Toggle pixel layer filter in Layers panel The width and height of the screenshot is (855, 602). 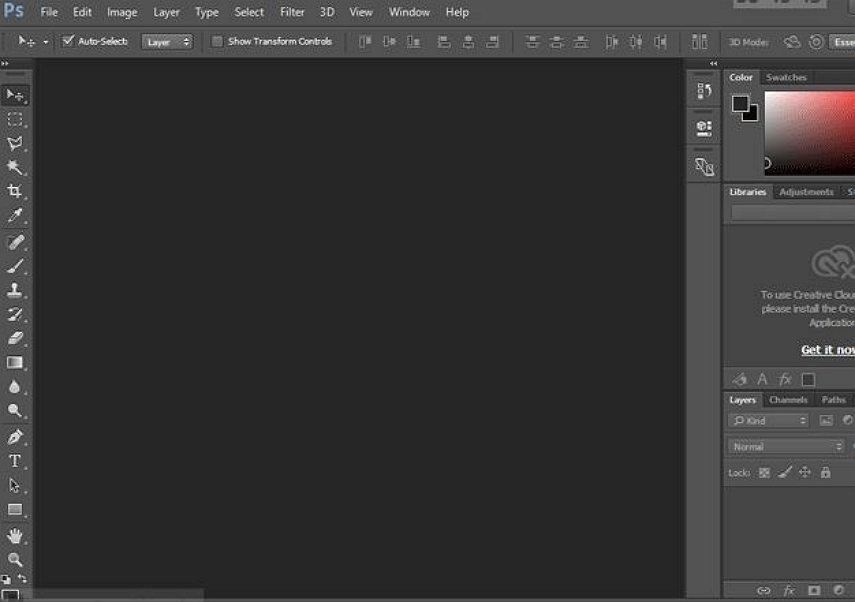pos(826,420)
